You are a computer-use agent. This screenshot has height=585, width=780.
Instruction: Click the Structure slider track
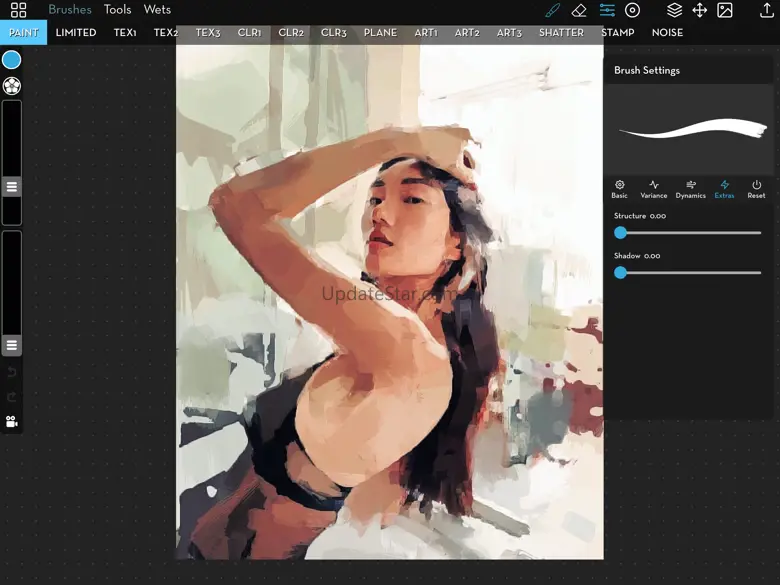688,232
